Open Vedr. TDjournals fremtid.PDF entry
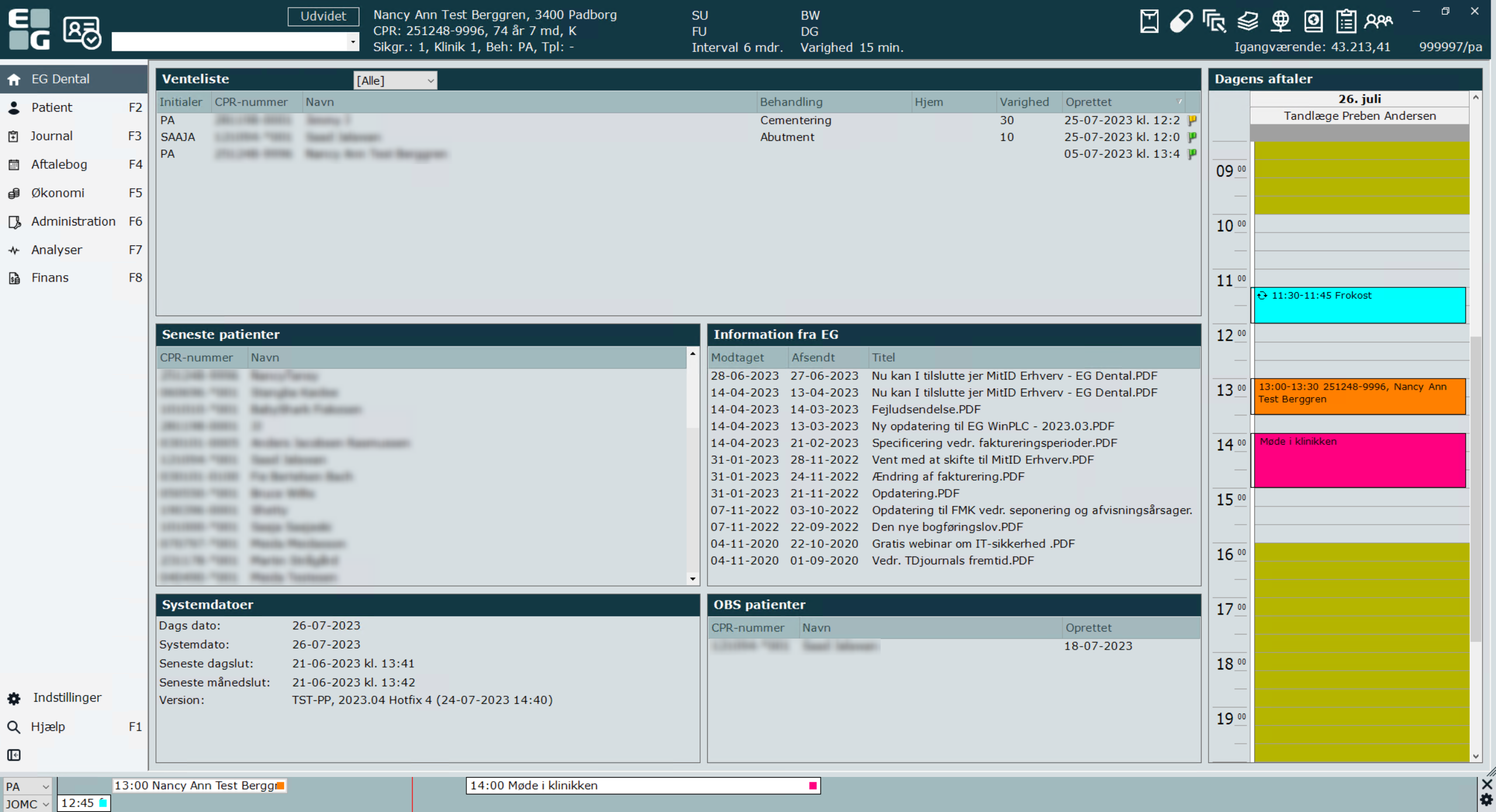Screen dimensions: 1496x812 click(953, 561)
